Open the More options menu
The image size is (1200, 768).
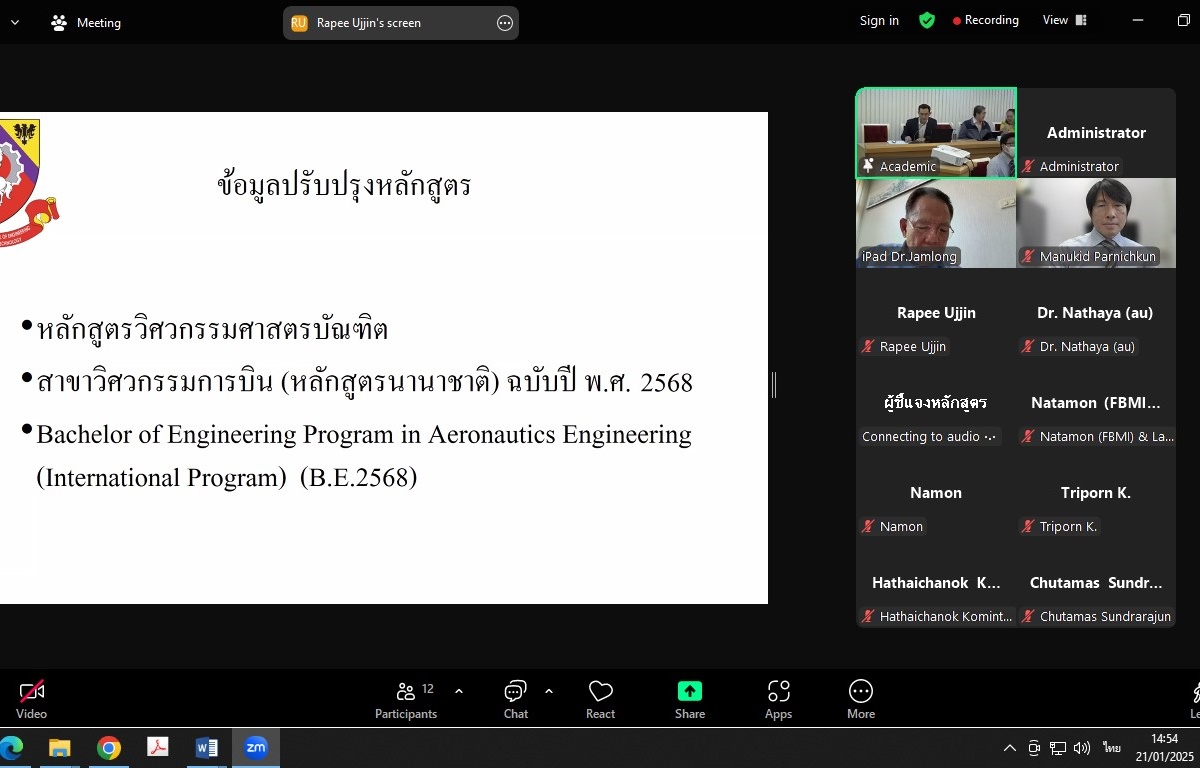pyautogui.click(x=860, y=699)
